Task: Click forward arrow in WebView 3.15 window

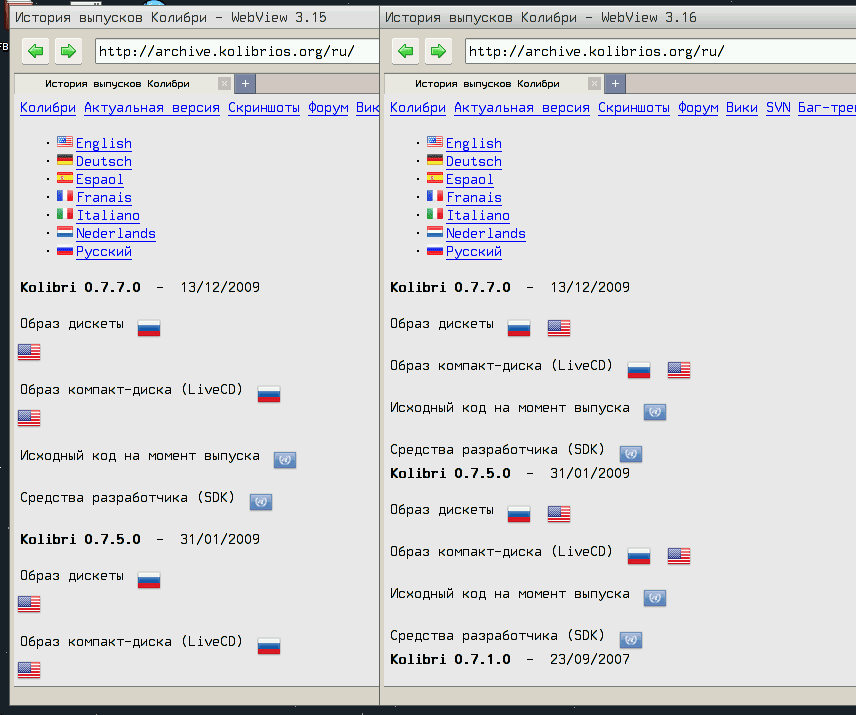Action: tap(67, 51)
